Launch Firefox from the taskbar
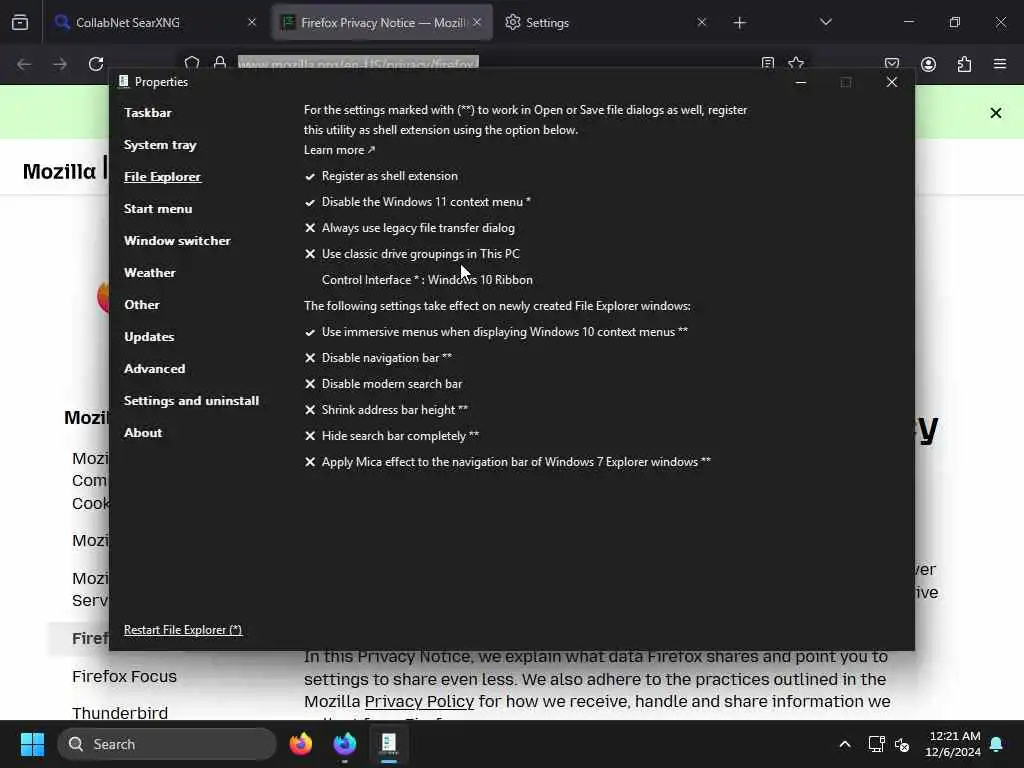Viewport: 1024px width, 768px height. tap(300, 744)
